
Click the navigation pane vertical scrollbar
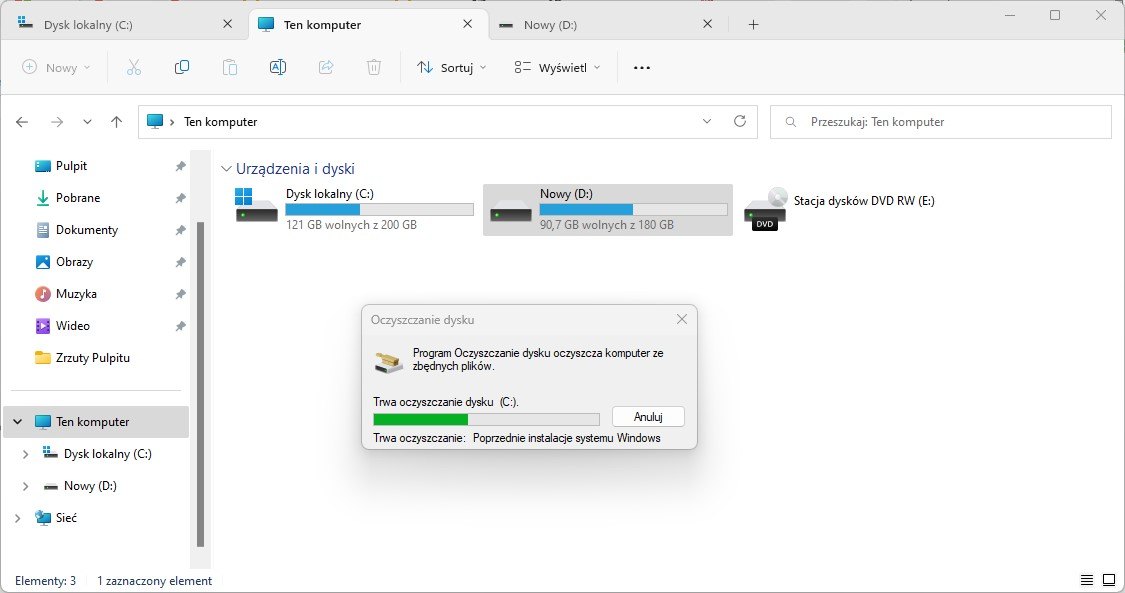click(x=200, y=384)
